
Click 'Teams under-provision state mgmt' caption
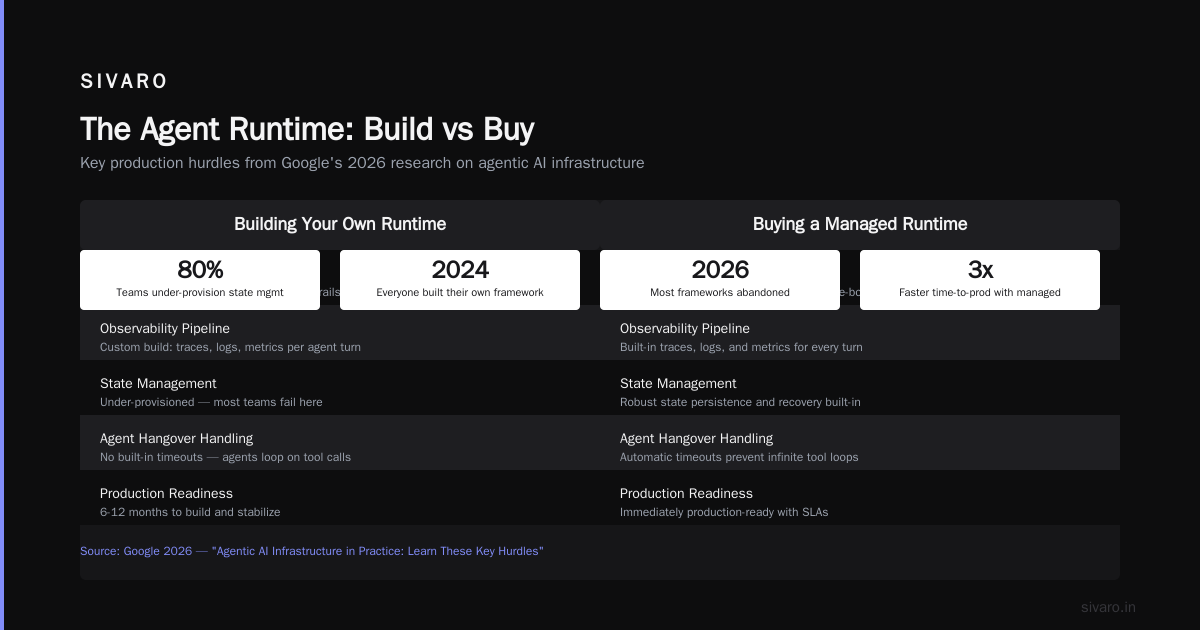click(200, 293)
